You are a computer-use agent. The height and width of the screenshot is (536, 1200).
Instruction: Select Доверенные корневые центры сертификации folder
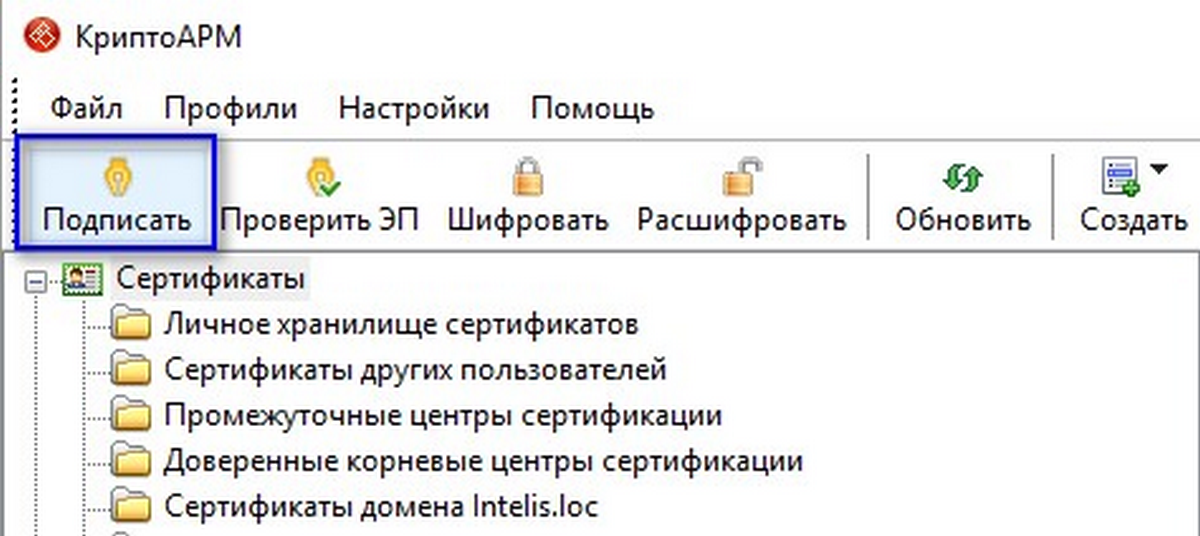click(483, 461)
